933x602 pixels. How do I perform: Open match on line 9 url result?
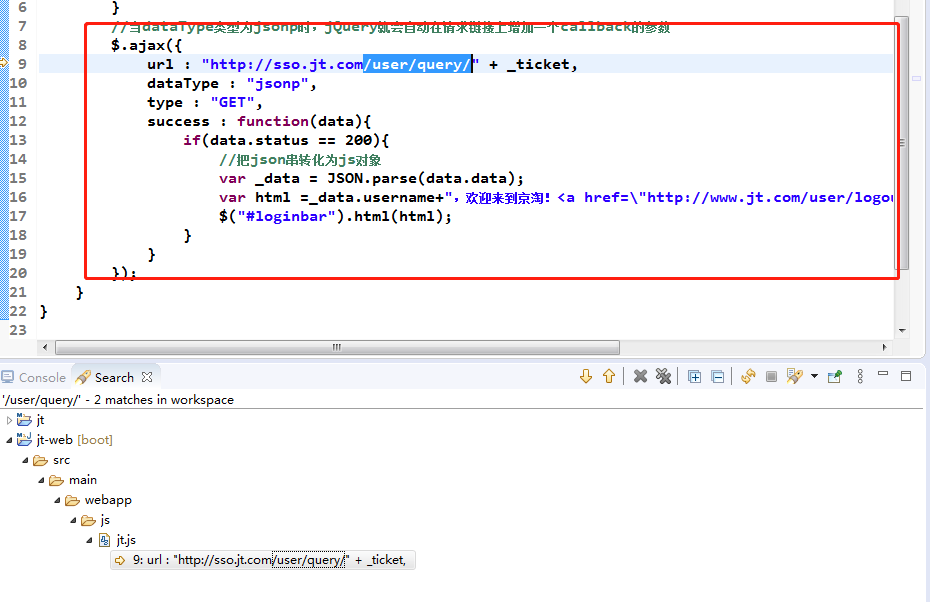click(x=263, y=560)
